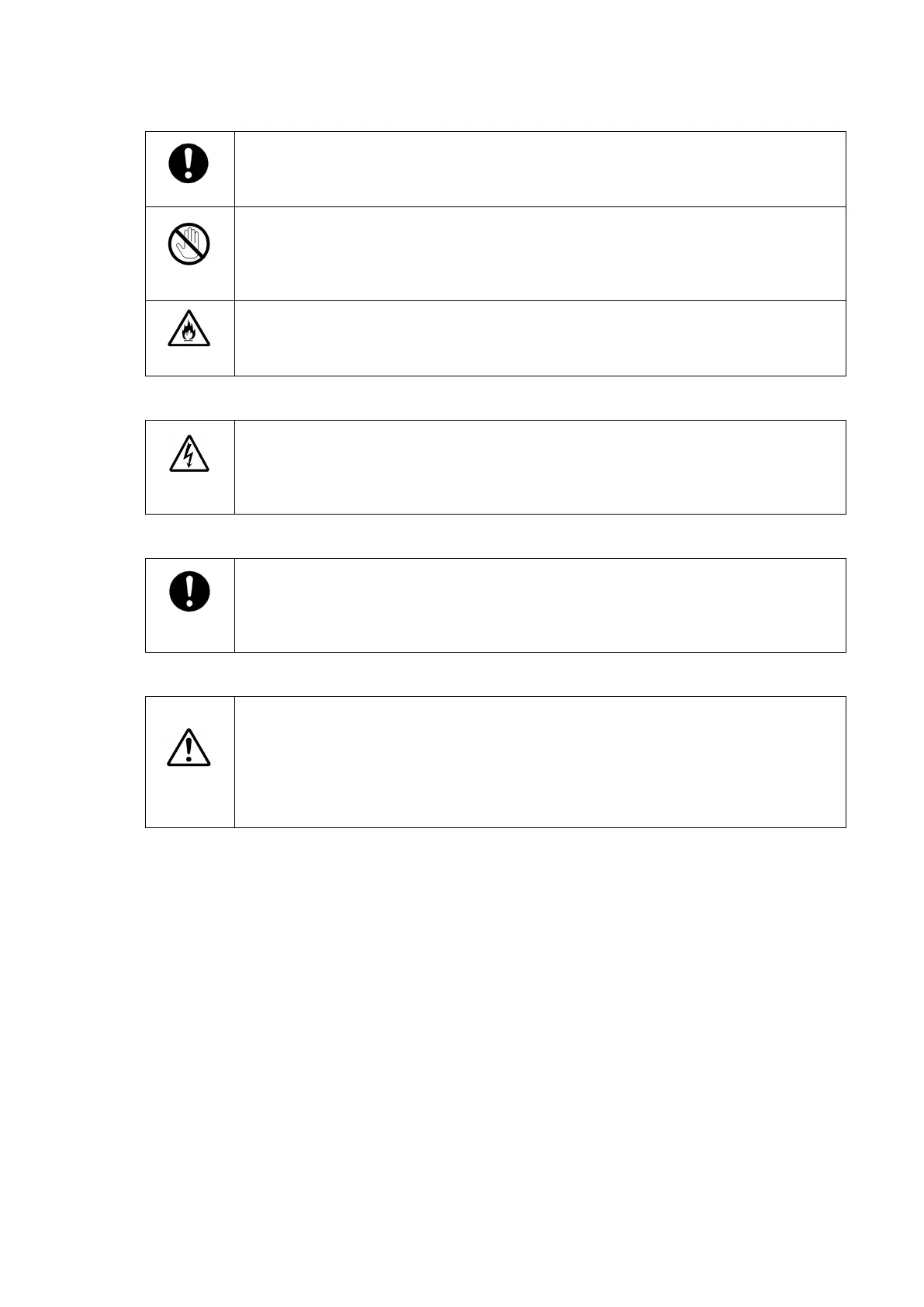
Task: Click the empty cell beside the lightning warning icon
Action: (540, 467)
